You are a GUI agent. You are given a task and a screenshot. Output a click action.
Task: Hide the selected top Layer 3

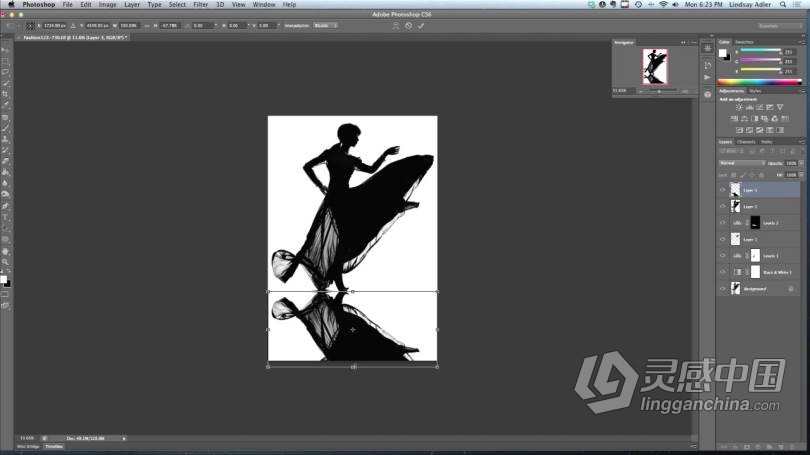coord(723,190)
